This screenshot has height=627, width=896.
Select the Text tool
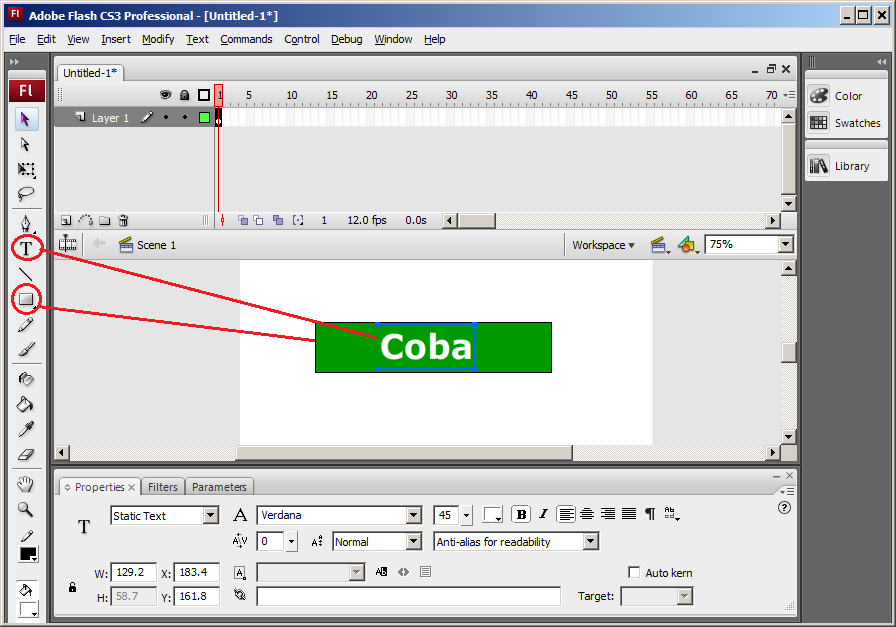(x=26, y=248)
